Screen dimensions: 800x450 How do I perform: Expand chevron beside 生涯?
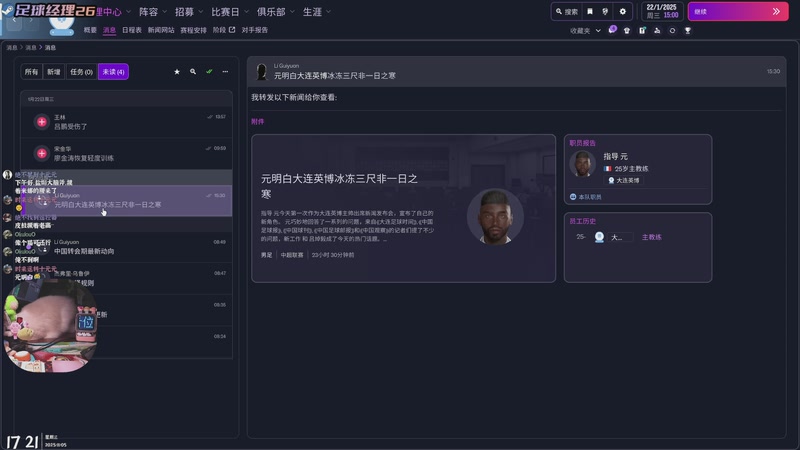pos(329,11)
